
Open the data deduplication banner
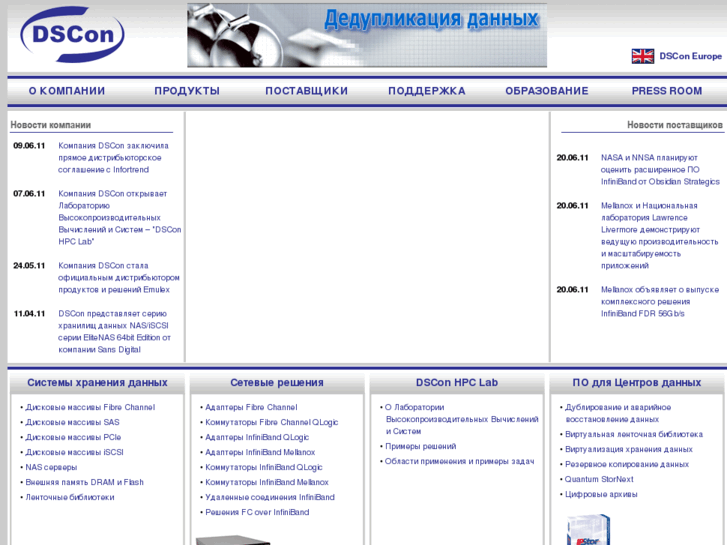(x=367, y=35)
